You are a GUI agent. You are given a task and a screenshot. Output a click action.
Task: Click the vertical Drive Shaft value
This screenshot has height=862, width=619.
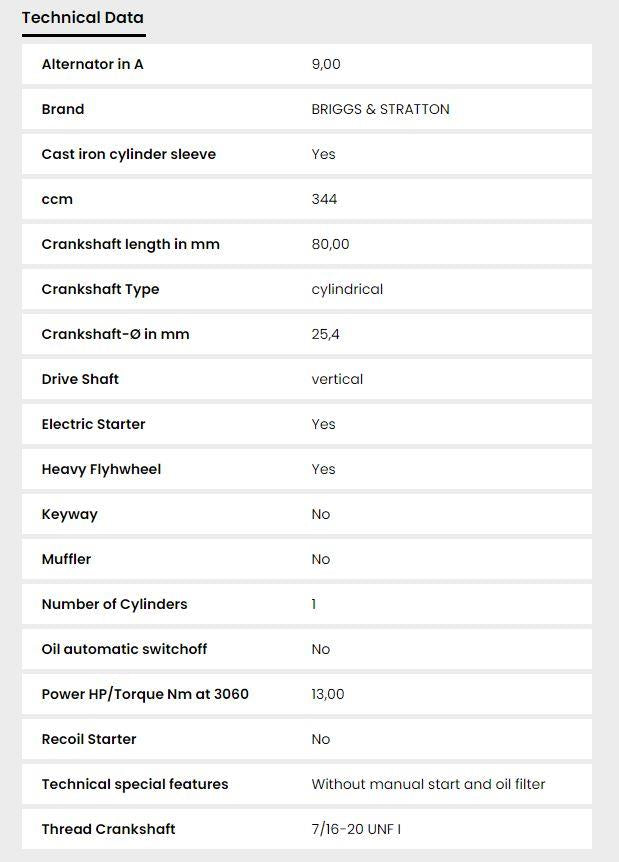337,379
